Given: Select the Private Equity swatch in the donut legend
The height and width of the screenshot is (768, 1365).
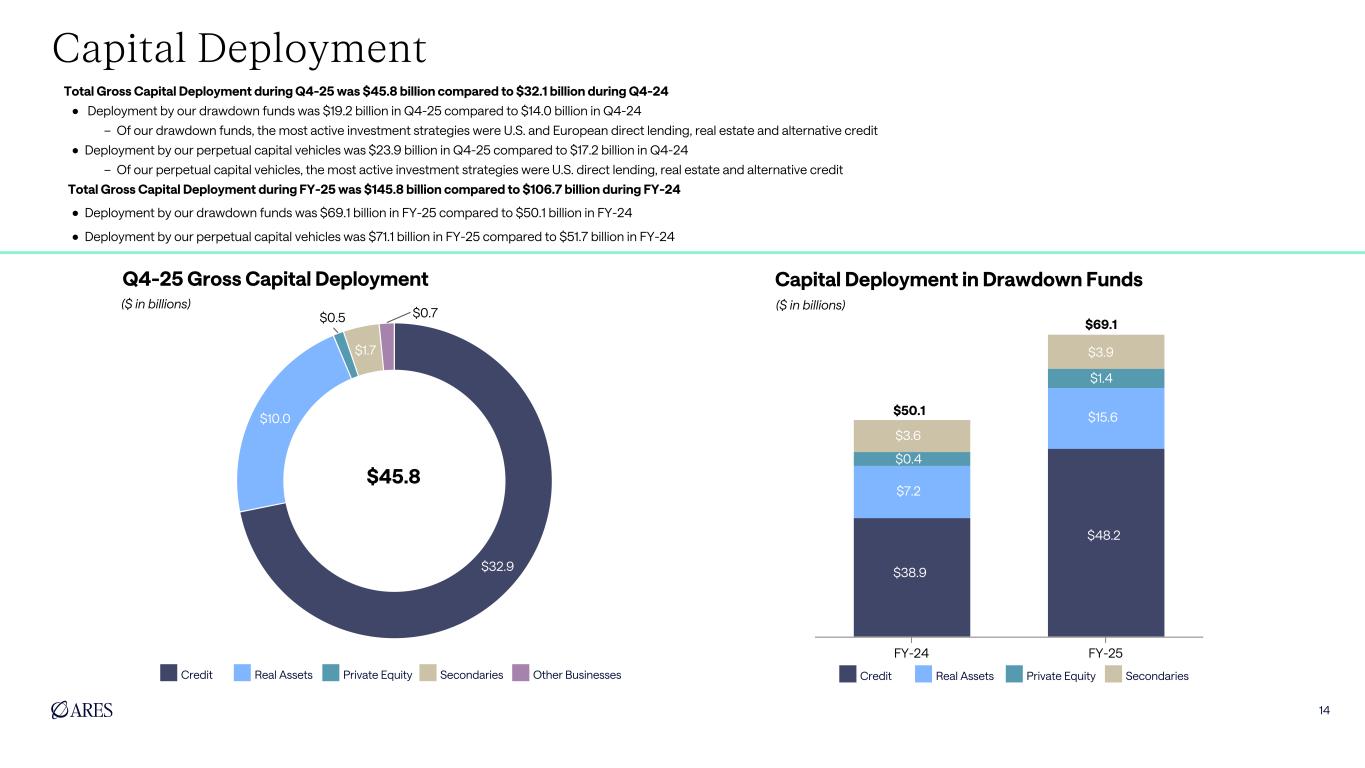Looking at the screenshot, I should point(330,674).
